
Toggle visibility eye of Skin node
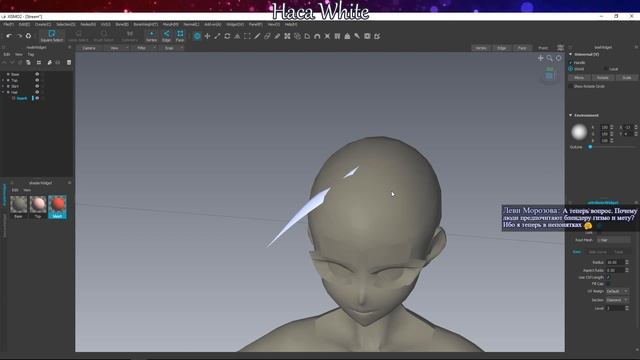(37, 86)
